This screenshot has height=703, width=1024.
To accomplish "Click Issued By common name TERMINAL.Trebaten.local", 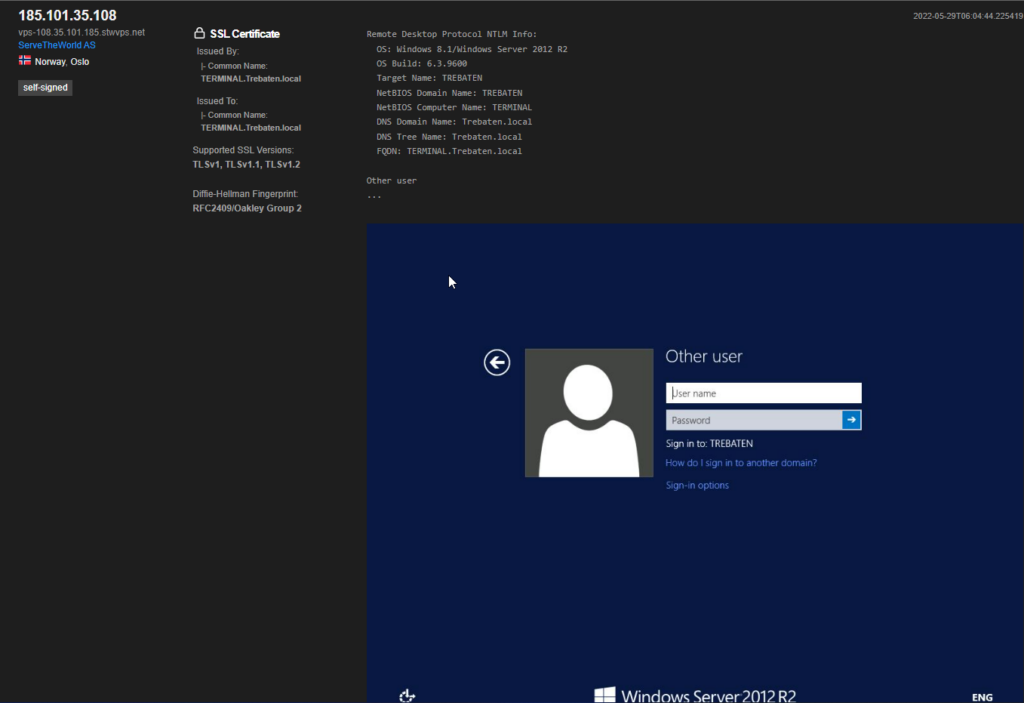I will point(251,78).
